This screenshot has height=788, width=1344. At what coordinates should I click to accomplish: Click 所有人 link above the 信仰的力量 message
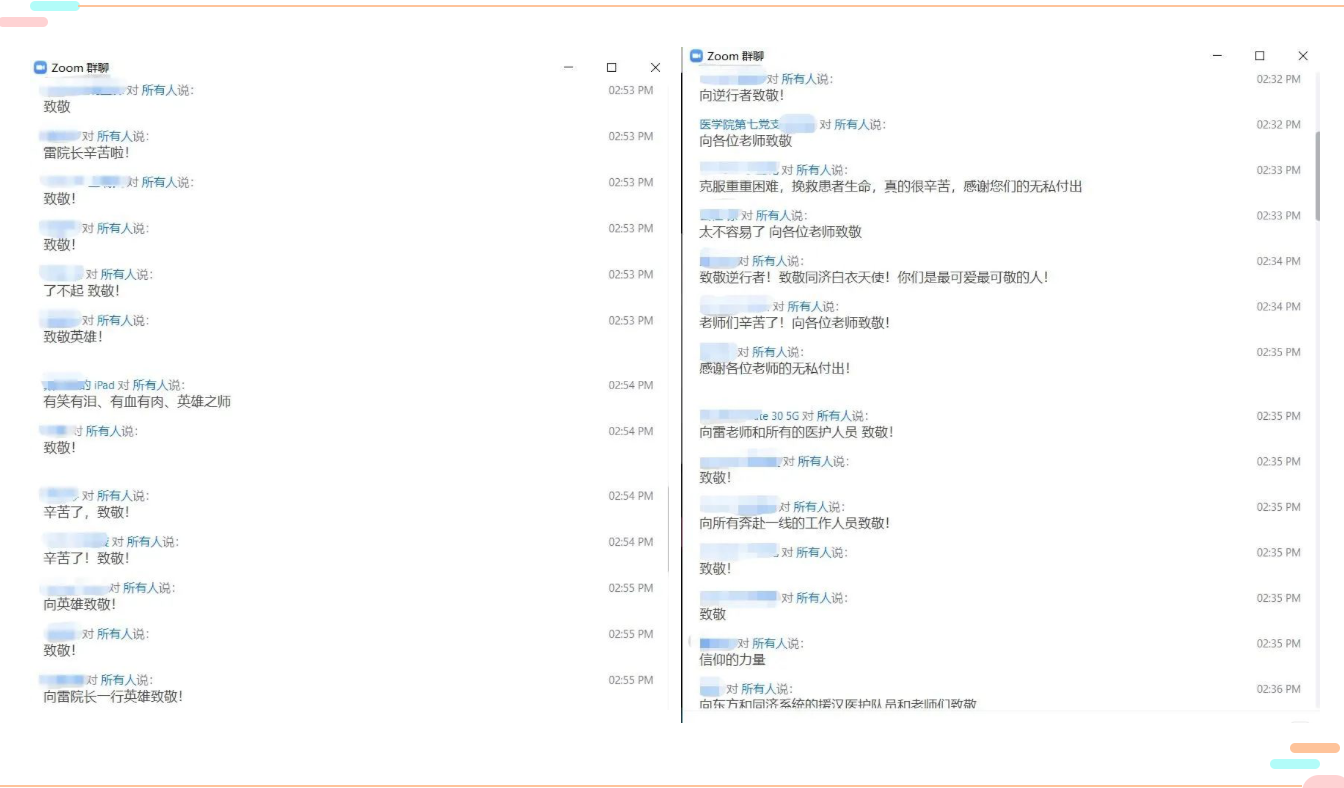pos(770,644)
